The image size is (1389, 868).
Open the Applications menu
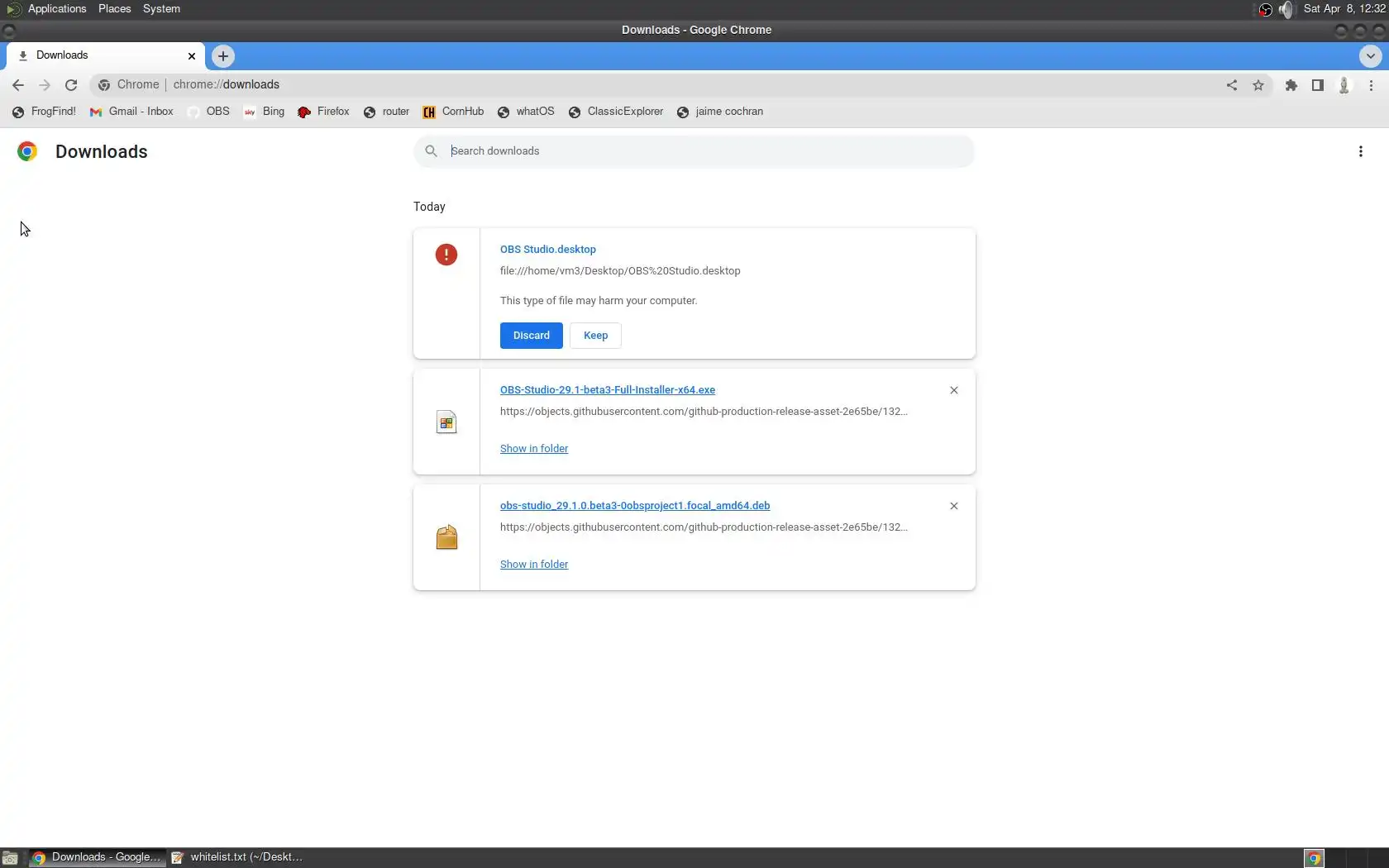click(x=57, y=9)
